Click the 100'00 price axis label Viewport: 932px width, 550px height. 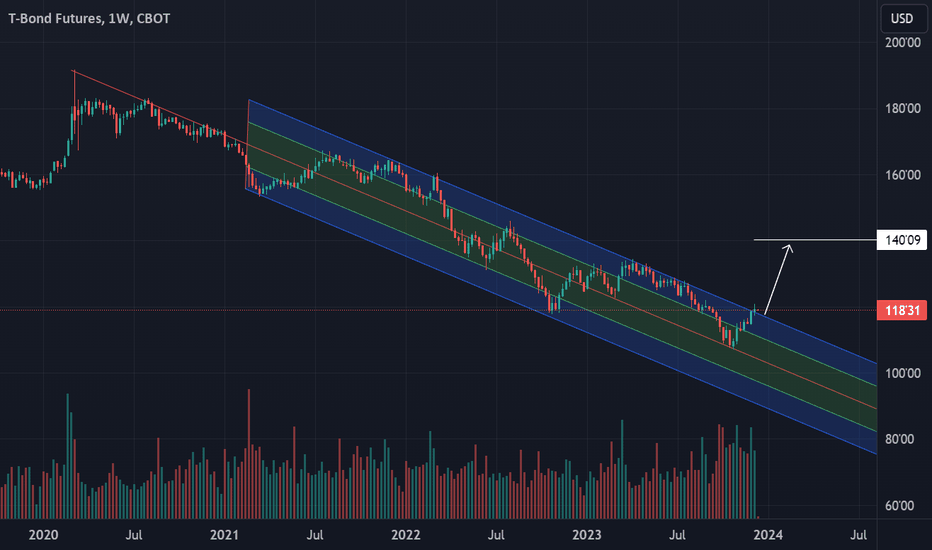(x=903, y=373)
